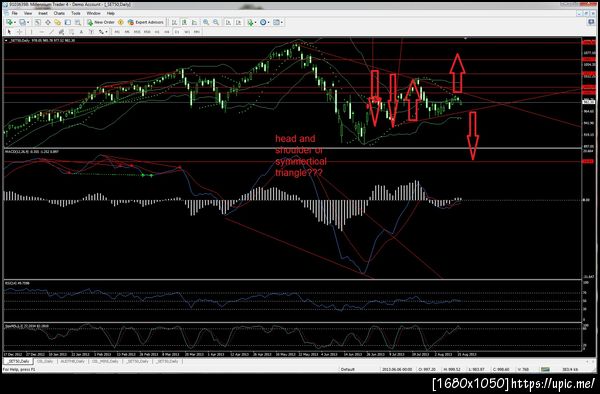This screenshot has height=394, width=600.
Task: Open the File menu
Action: (15, 13)
